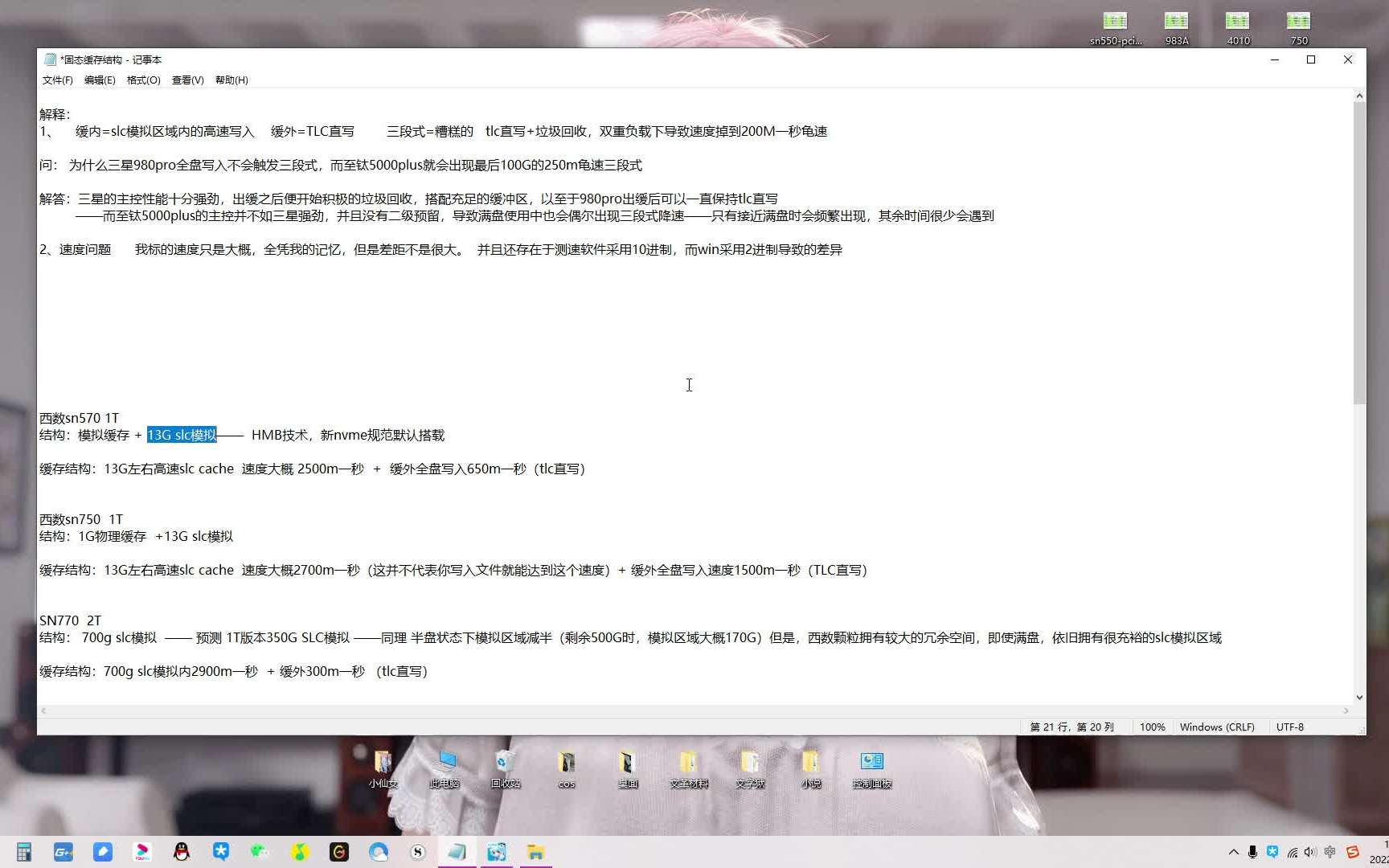This screenshot has height=868, width=1389.
Task: Open the black G icon app on taskbar
Action: pyautogui.click(x=339, y=852)
